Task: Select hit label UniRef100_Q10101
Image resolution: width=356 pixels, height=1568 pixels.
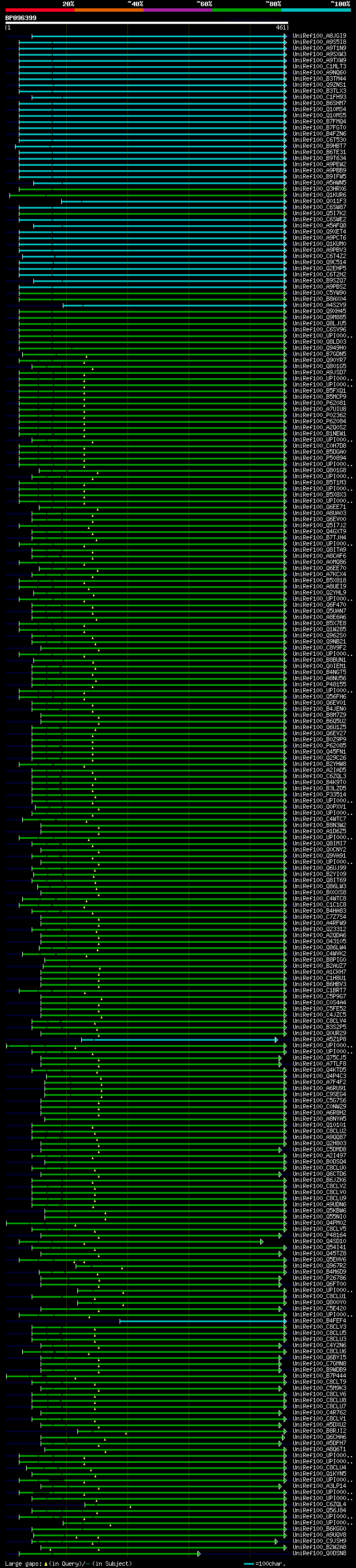Action: click(x=319, y=1125)
